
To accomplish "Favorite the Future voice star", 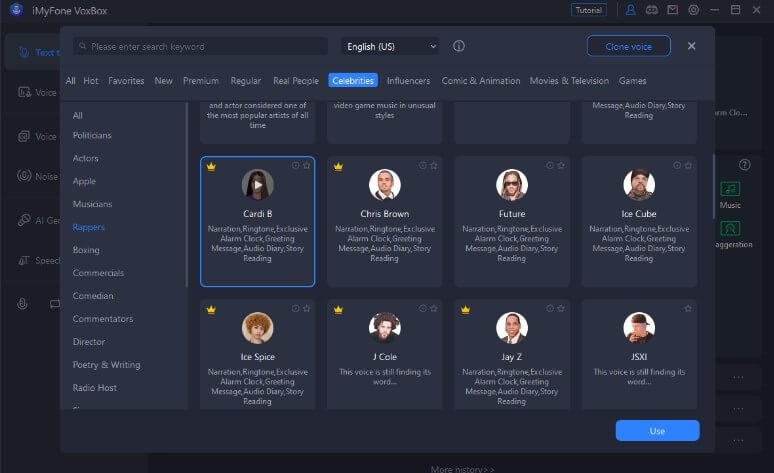I will pos(561,165).
